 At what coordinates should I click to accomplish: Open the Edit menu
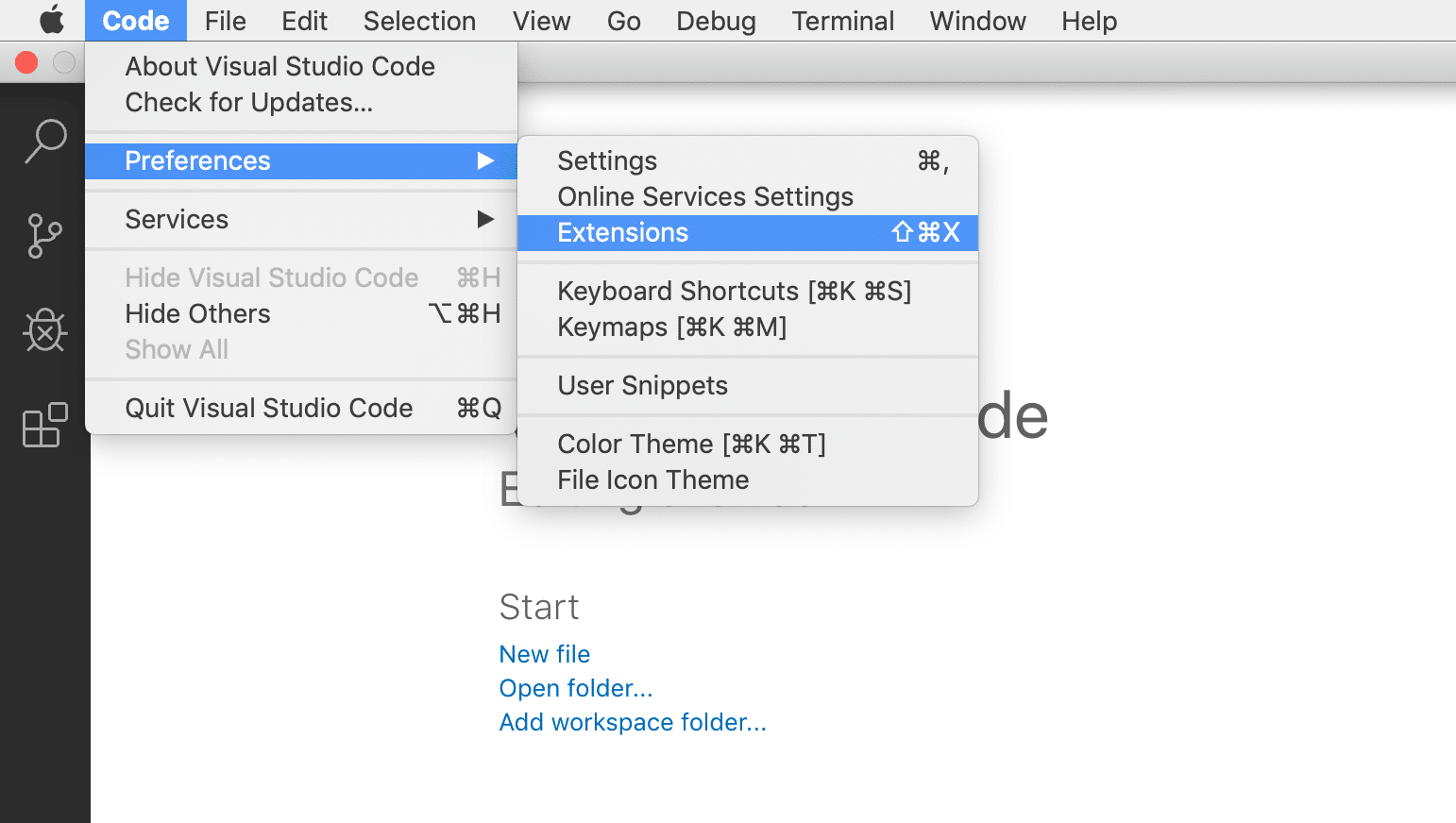pos(304,21)
